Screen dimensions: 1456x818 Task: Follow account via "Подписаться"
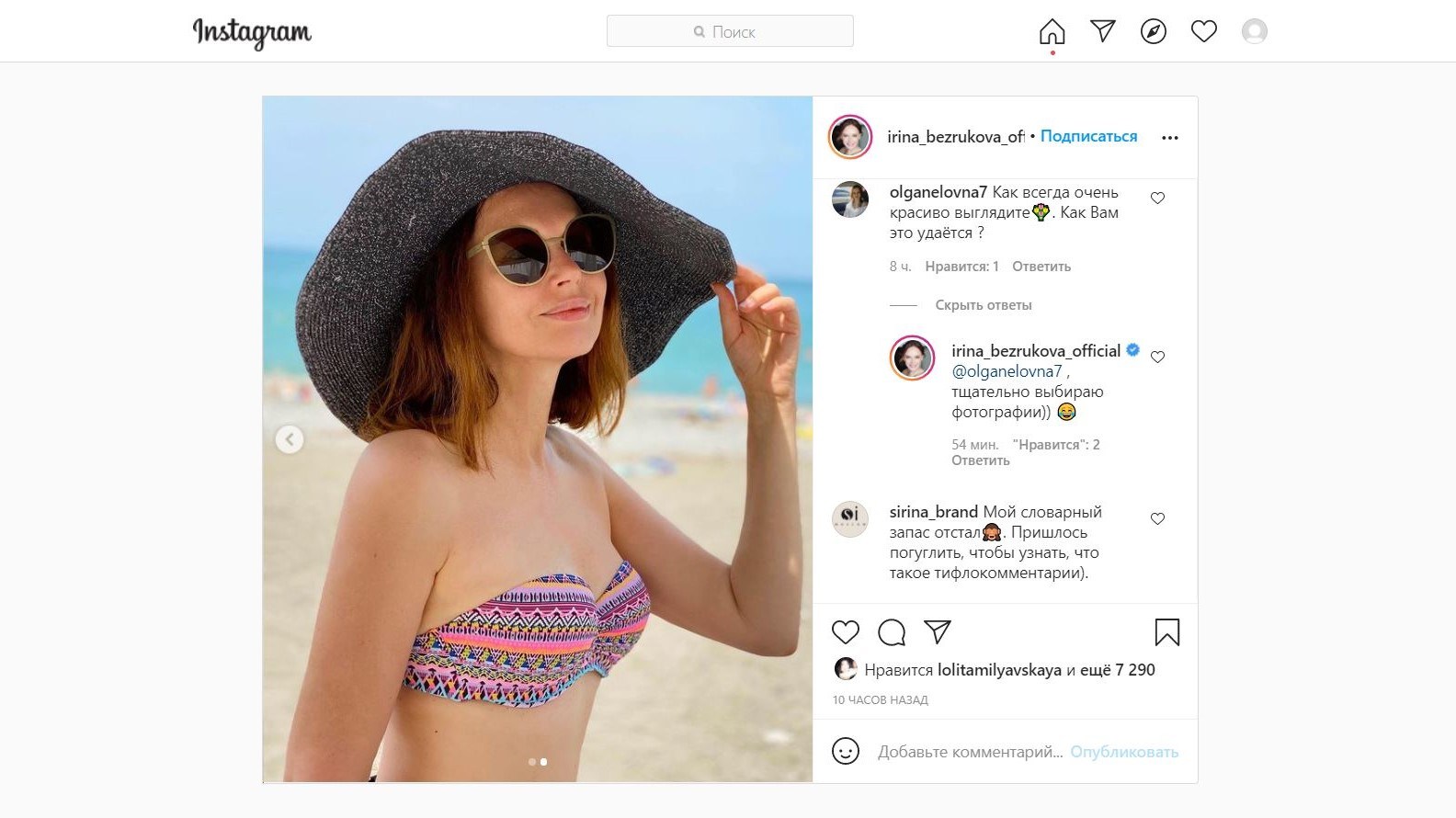(x=1088, y=136)
